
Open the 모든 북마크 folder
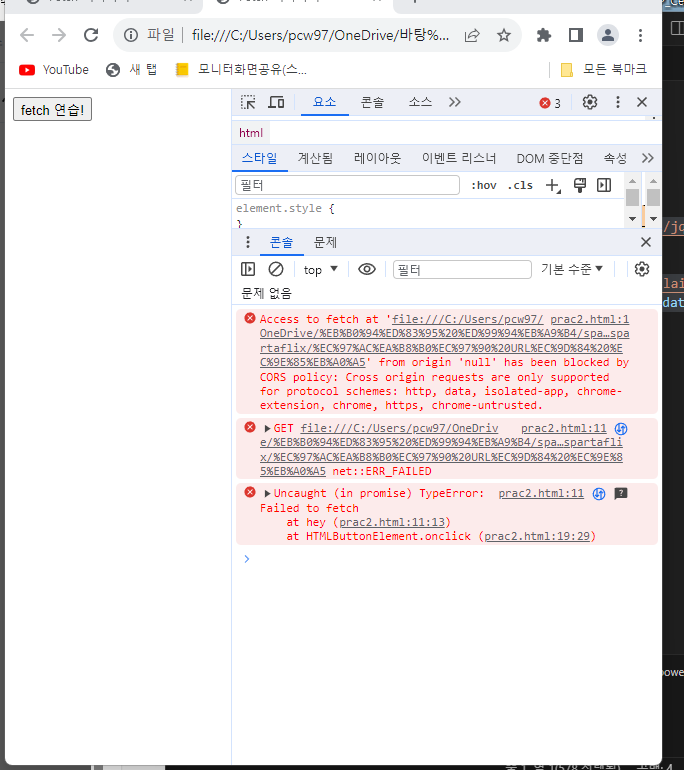pos(604,70)
